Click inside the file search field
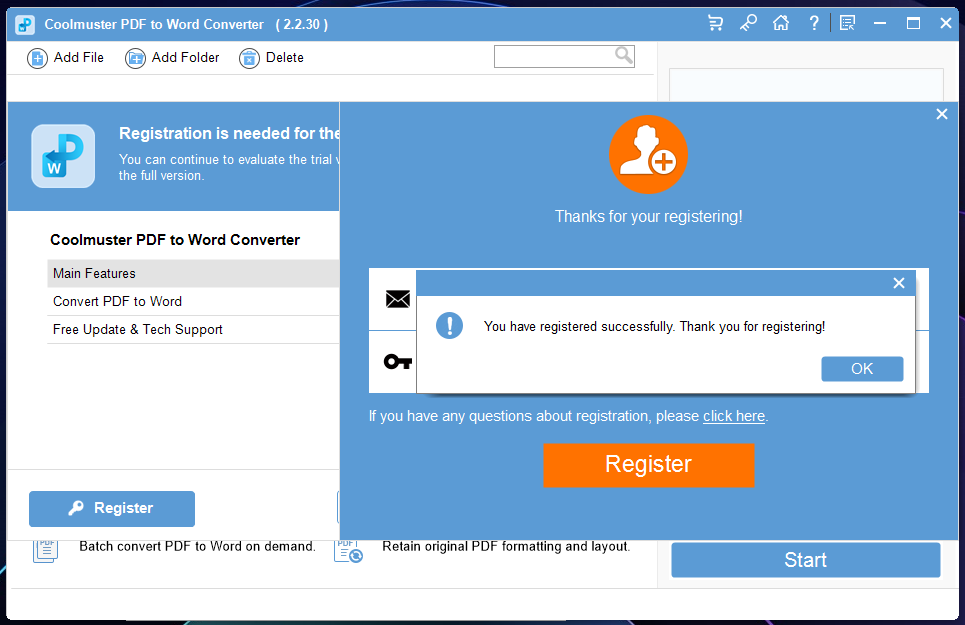Image resolution: width=965 pixels, height=625 pixels. [x=554, y=57]
